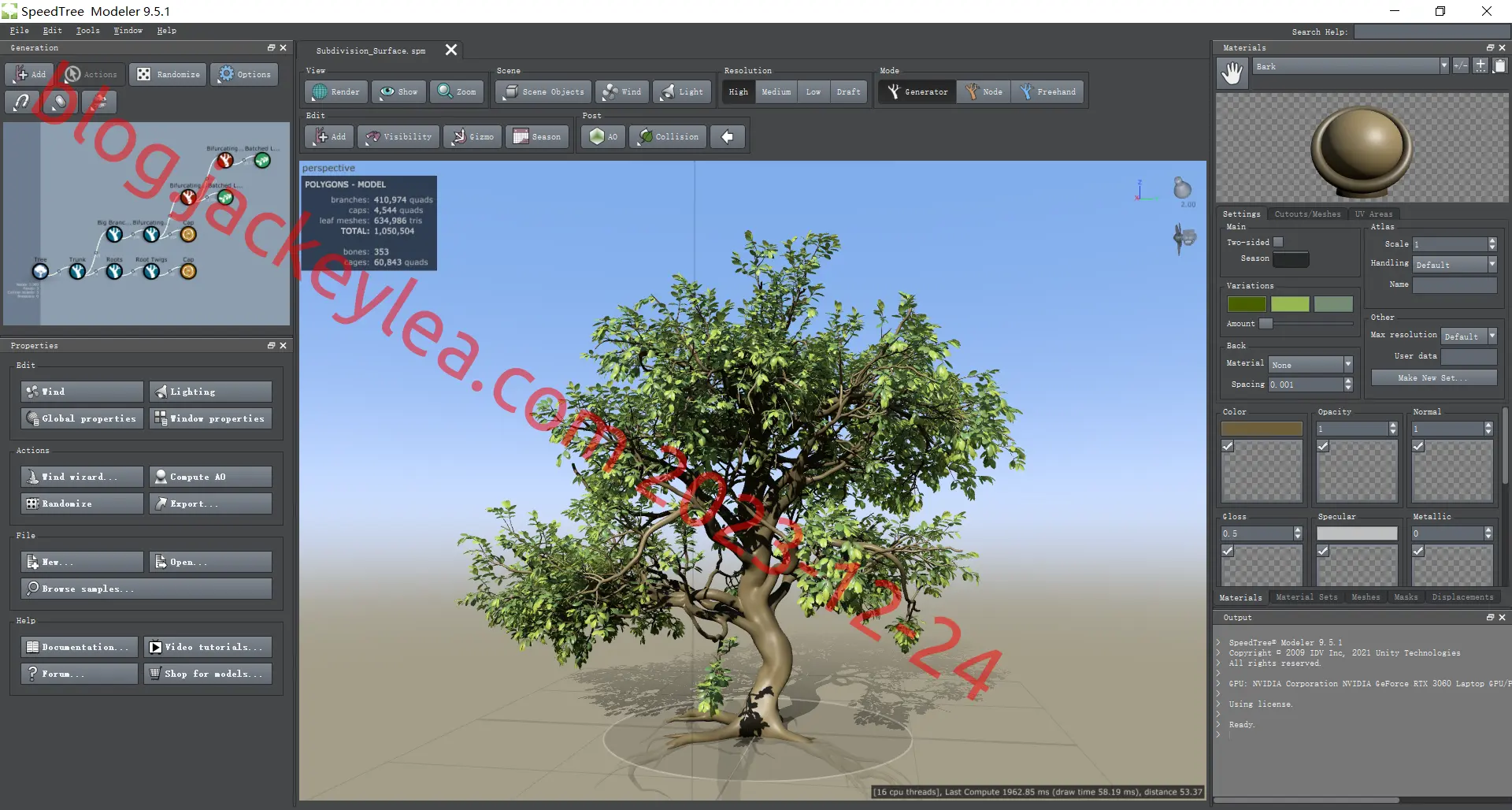Screen dimensions: 1512x810
Task: Open the Back Material None dropdown
Action: click(x=1310, y=365)
